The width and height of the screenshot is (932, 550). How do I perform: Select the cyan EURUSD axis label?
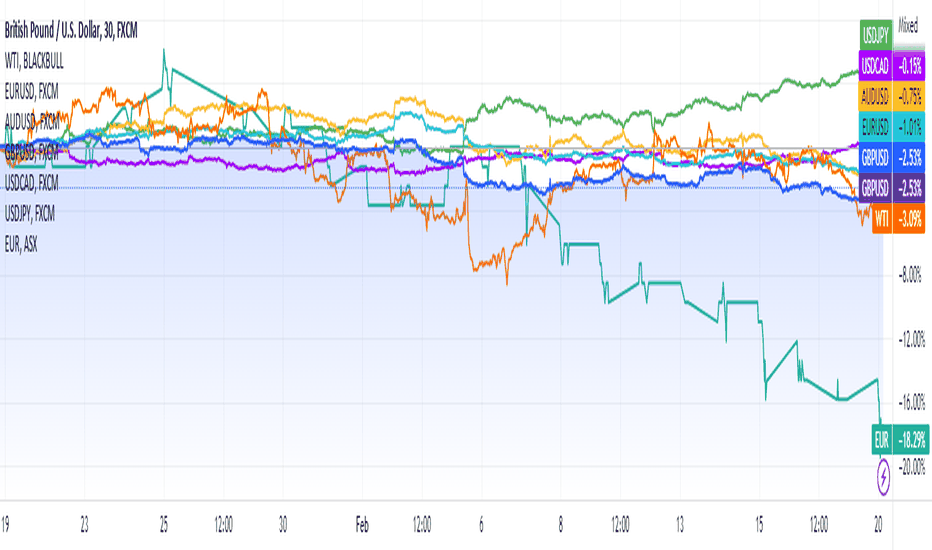click(x=892, y=127)
